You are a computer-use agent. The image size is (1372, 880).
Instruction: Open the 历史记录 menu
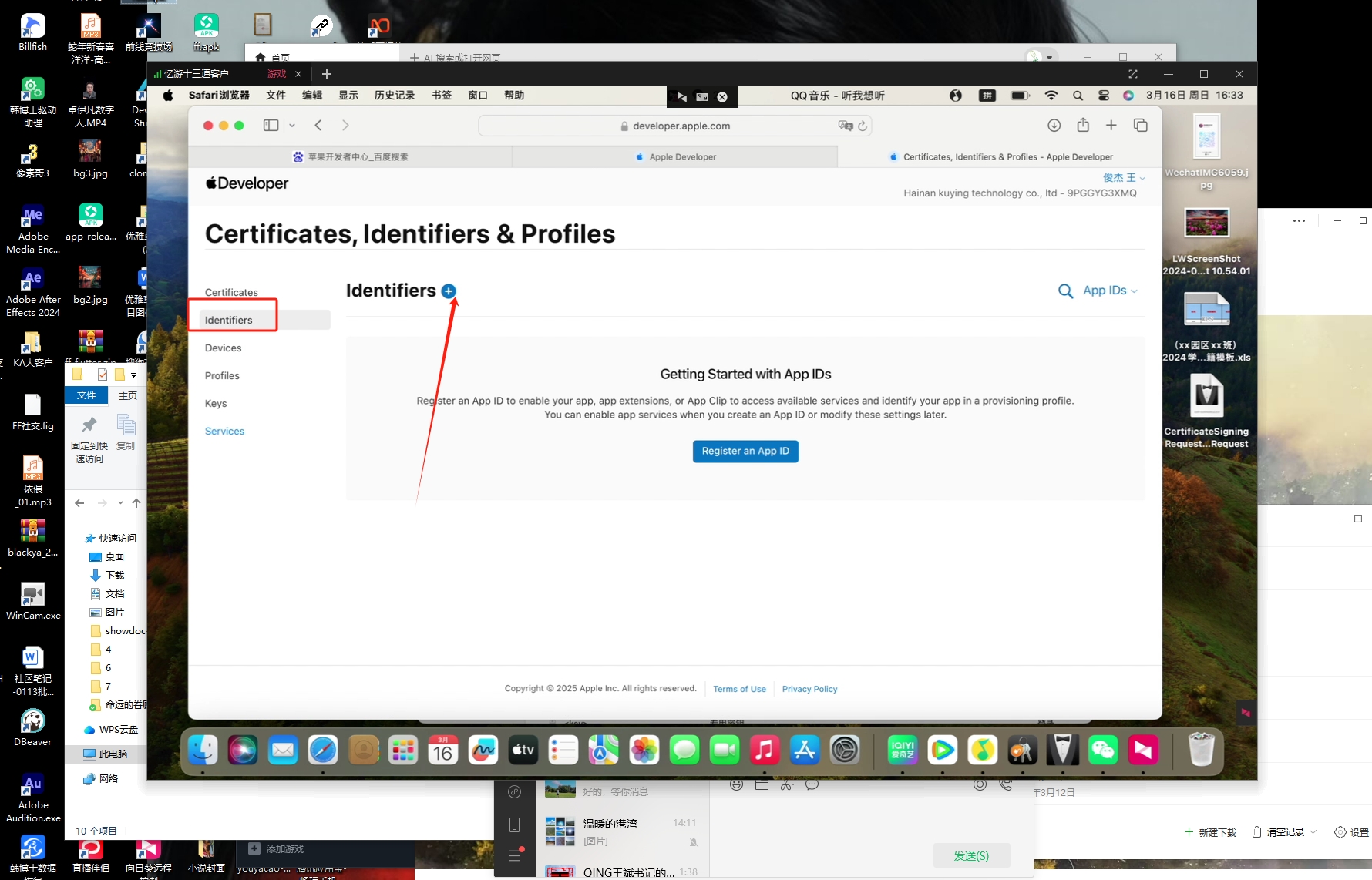[x=395, y=96]
